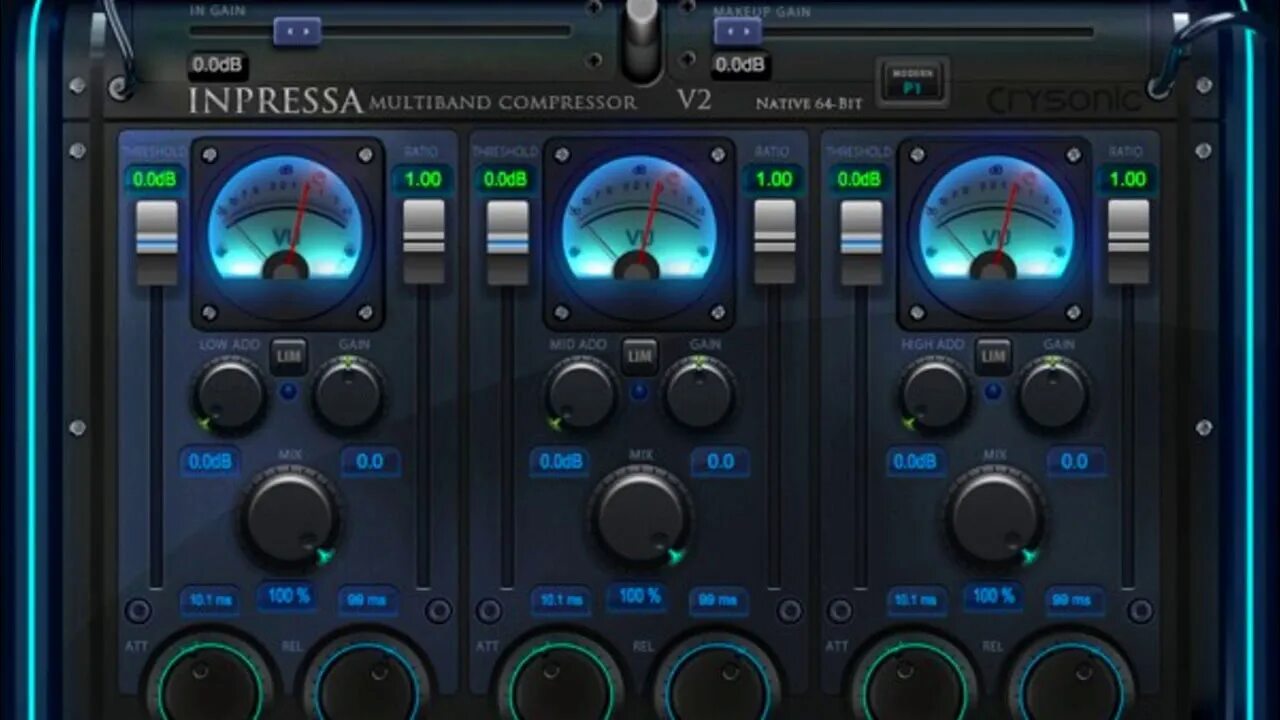The height and width of the screenshot is (720, 1280).
Task: Click the Mix knob in the Mid band
Action: [641, 516]
